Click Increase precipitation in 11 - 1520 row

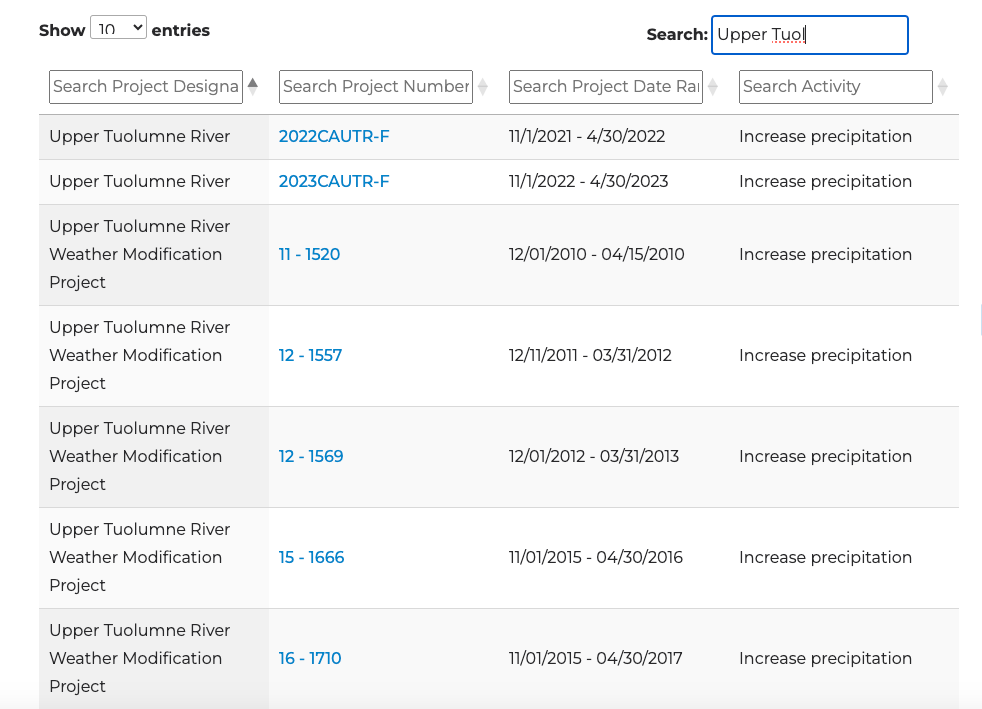pyautogui.click(x=825, y=254)
